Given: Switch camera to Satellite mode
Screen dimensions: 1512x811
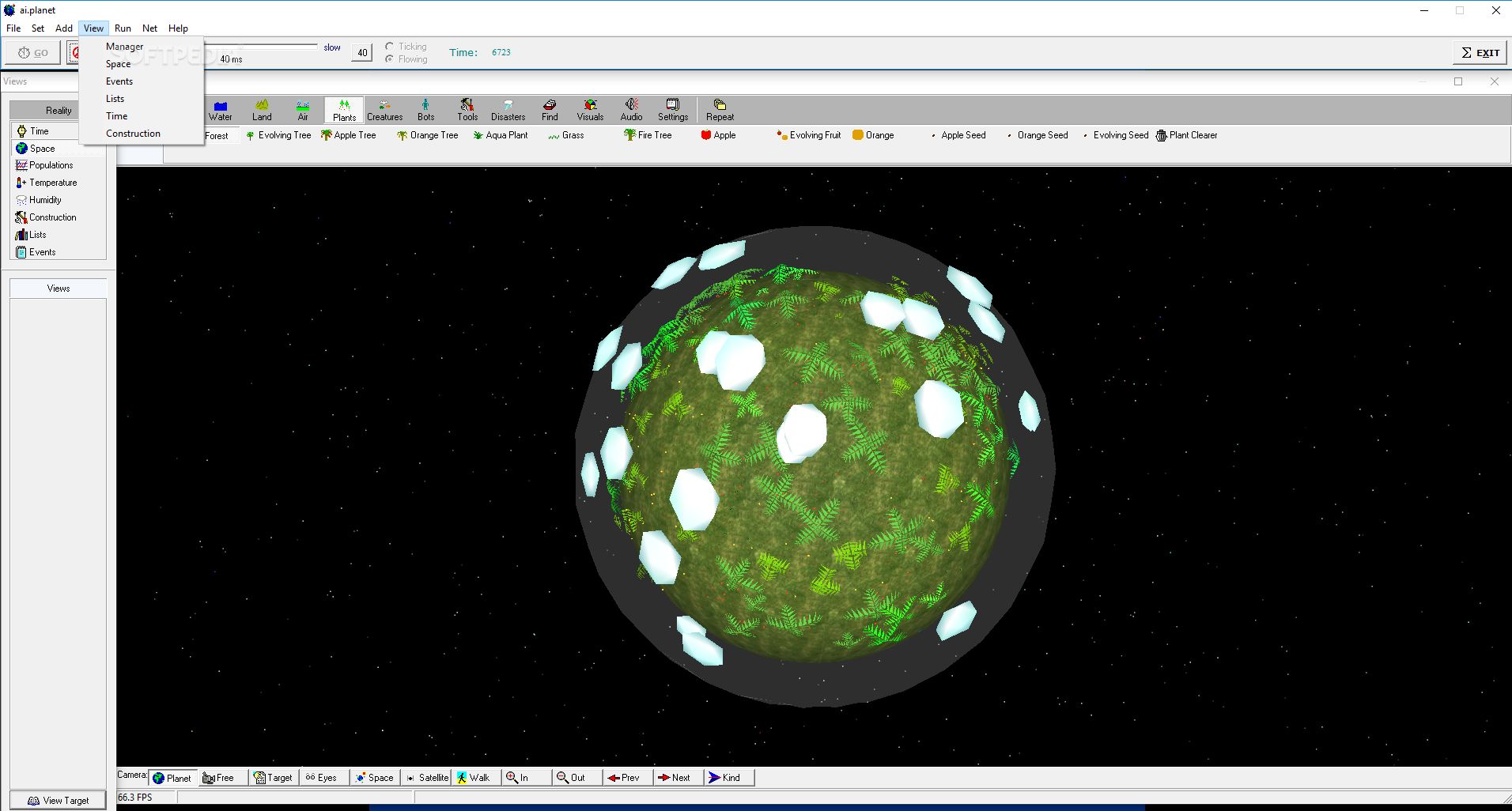Looking at the screenshot, I should [x=427, y=778].
